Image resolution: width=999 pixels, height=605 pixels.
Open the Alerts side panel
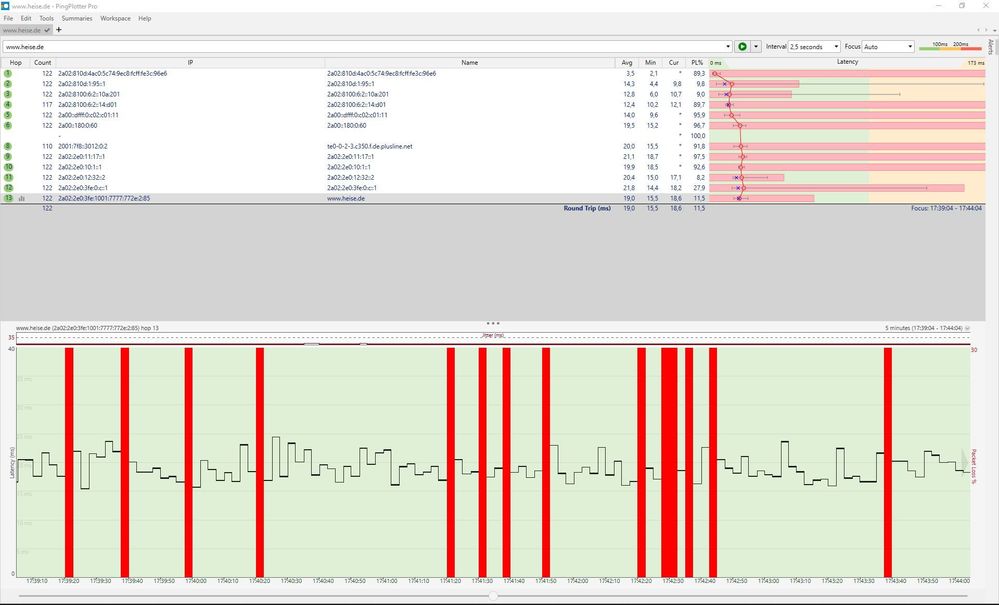(991, 46)
